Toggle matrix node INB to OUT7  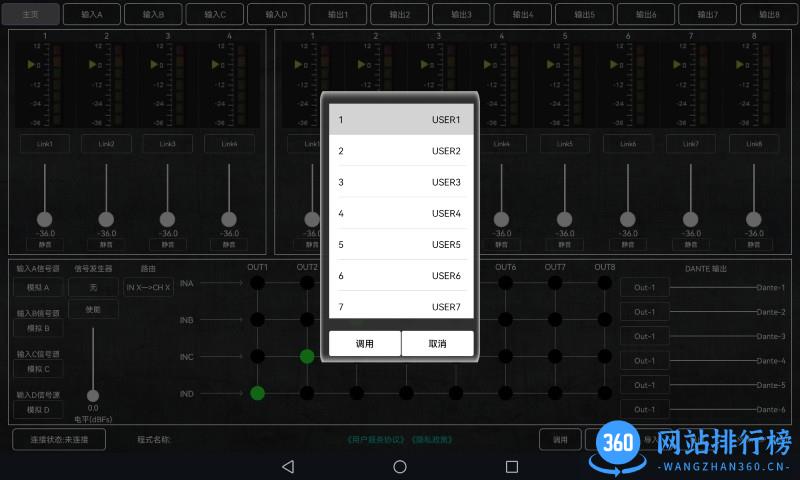pos(555,319)
